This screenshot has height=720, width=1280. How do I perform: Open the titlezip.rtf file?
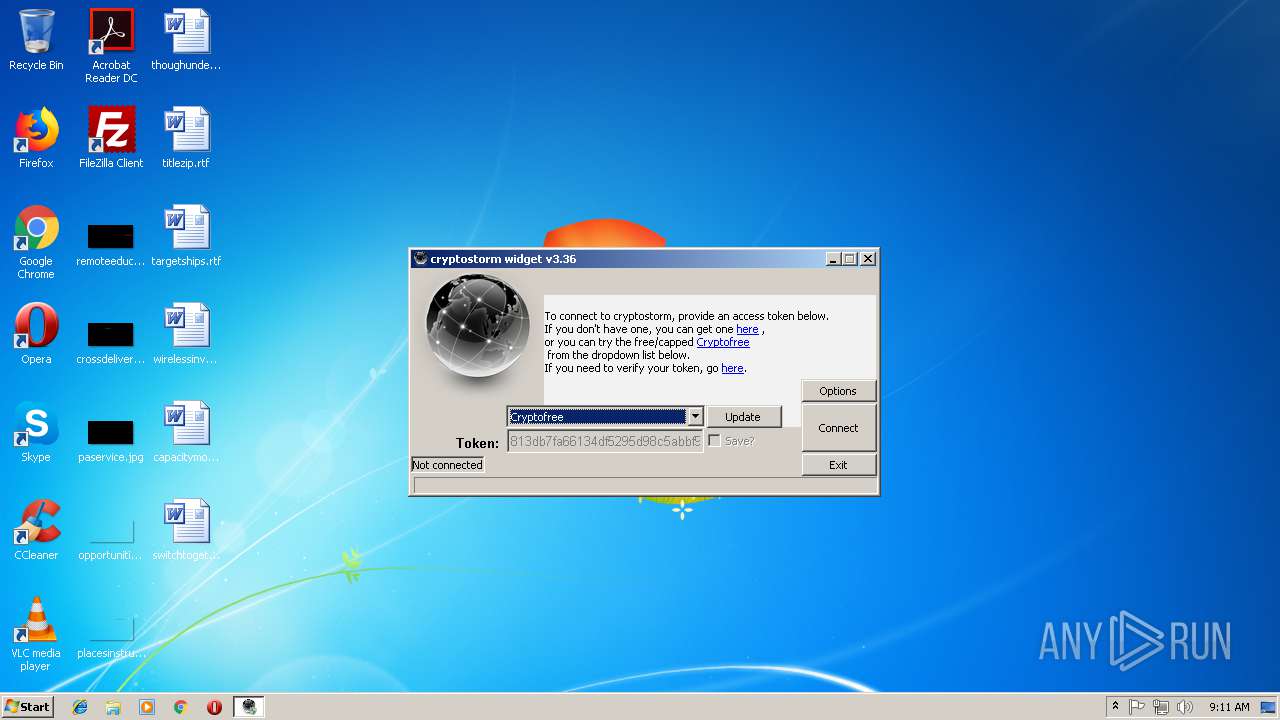click(186, 138)
